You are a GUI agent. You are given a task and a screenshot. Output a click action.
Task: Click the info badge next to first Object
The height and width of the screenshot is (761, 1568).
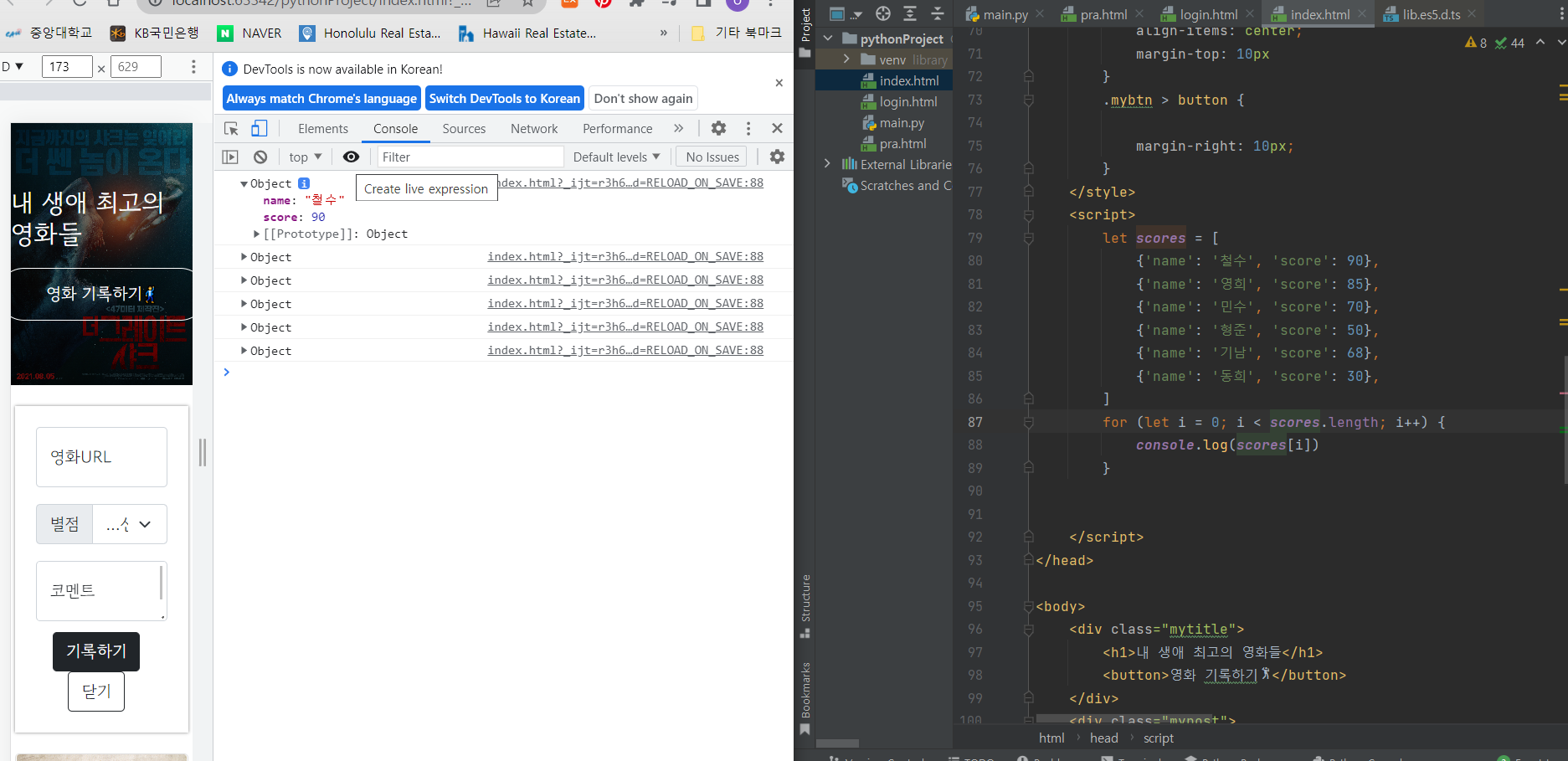point(304,183)
